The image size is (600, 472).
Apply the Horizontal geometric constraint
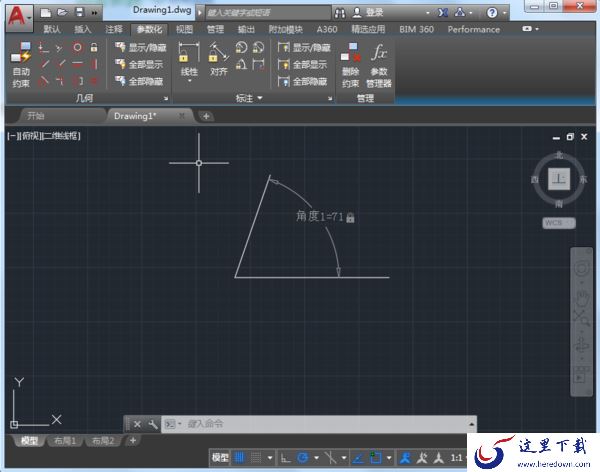pyautogui.click(x=77, y=64)
